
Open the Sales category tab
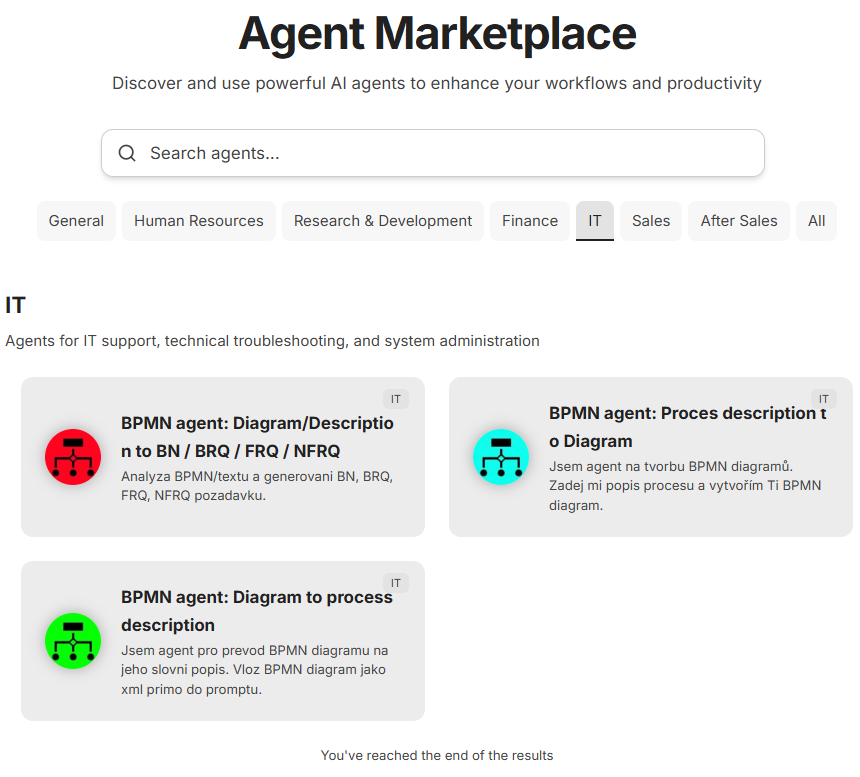pyautogui.click(x=651, y=221)
